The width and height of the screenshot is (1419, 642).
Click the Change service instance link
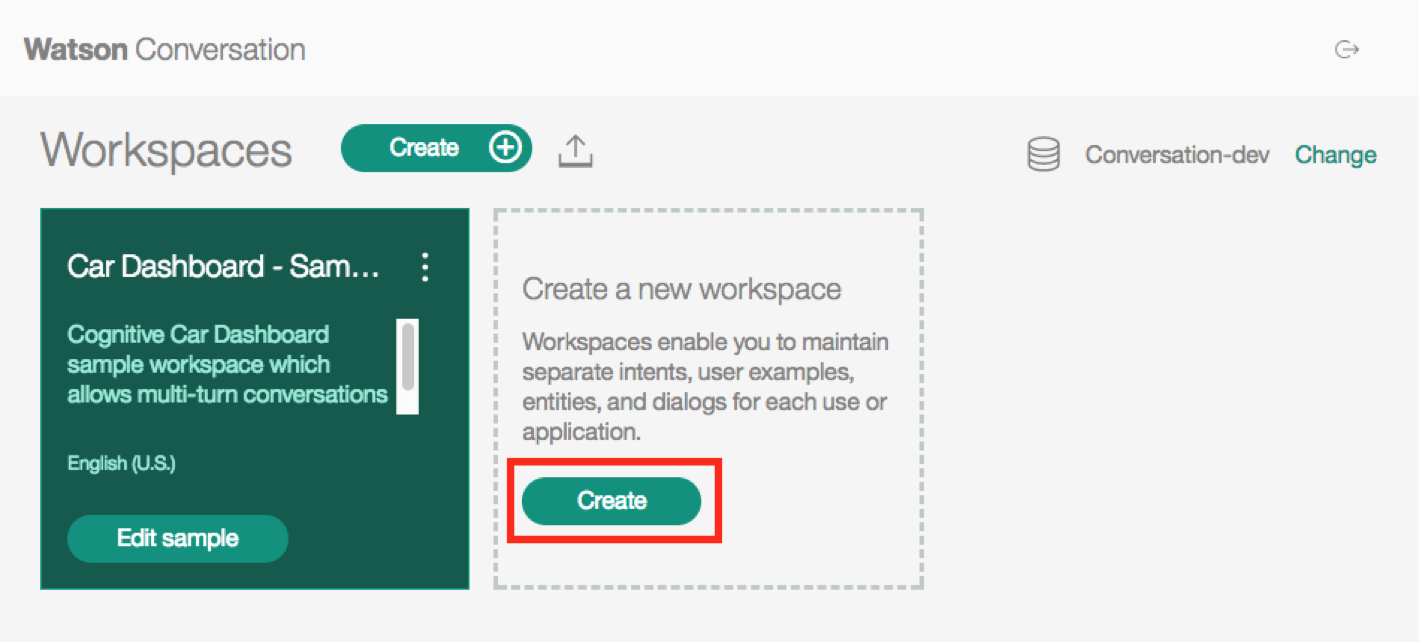[x=1335, y=155]
